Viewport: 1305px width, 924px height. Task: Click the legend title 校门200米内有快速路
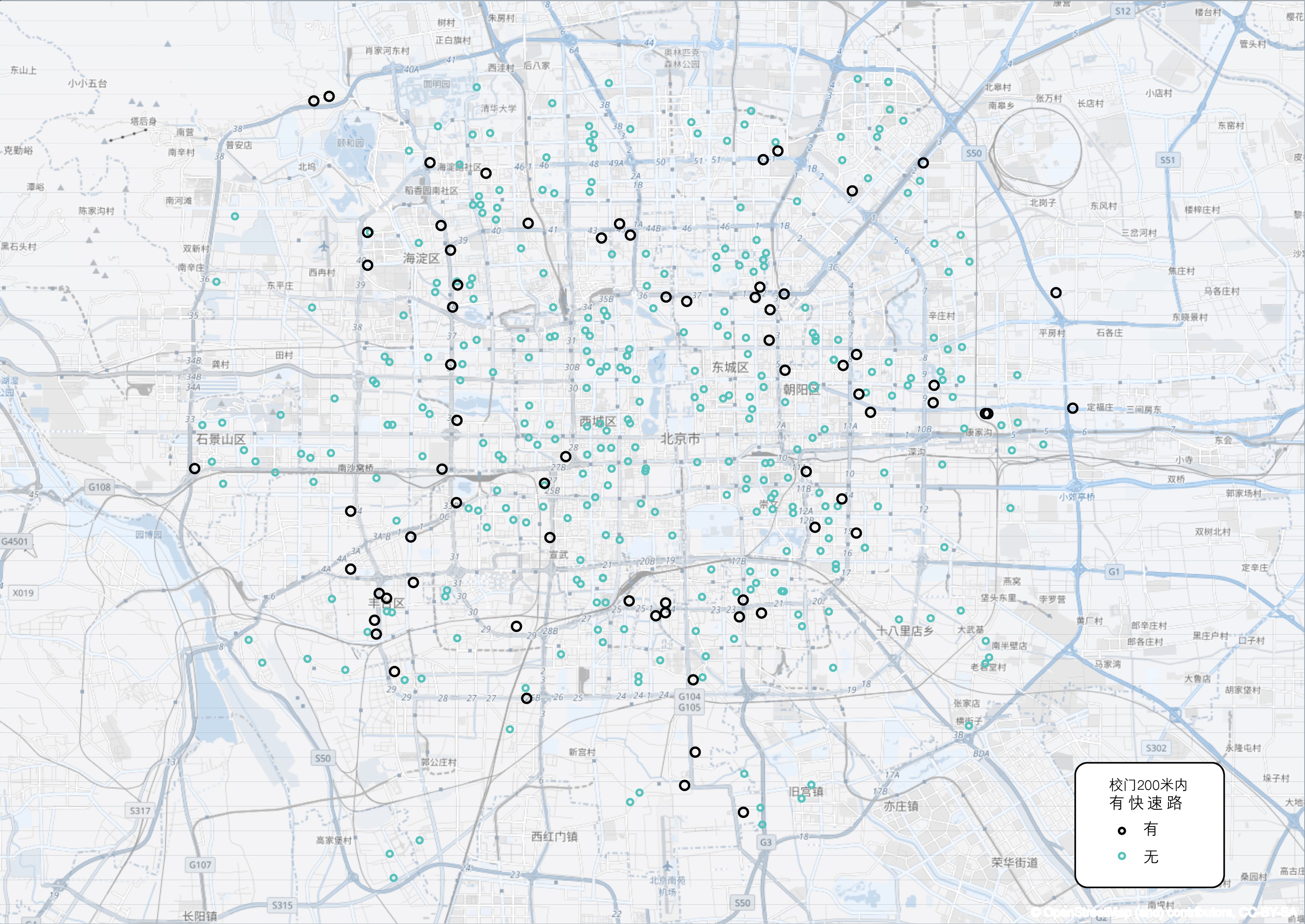(1148, 794)
